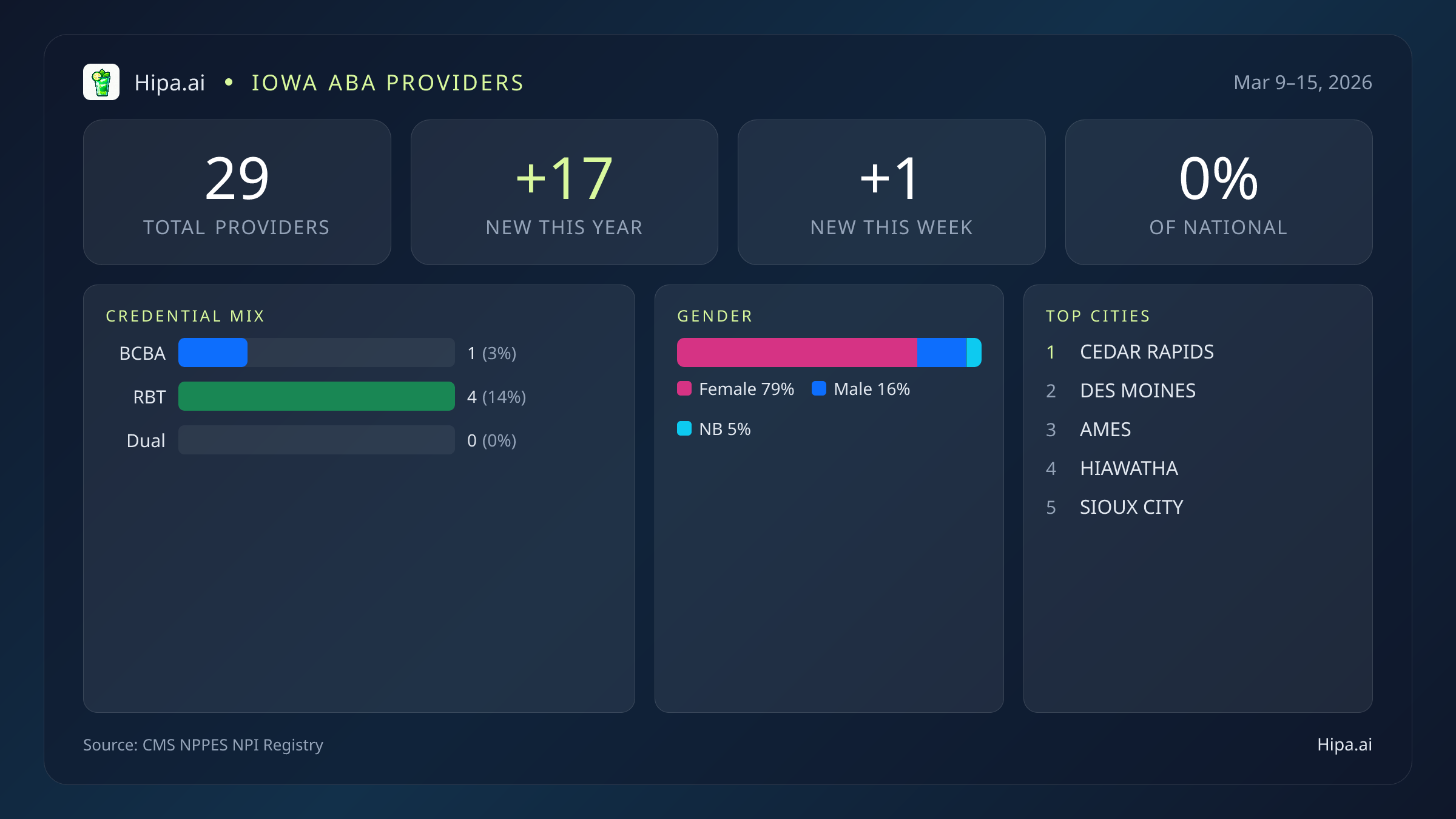This screenshot has width=1456, height=819.
Task: Click the NB segment of the gender bar
Action: [974, 352]
